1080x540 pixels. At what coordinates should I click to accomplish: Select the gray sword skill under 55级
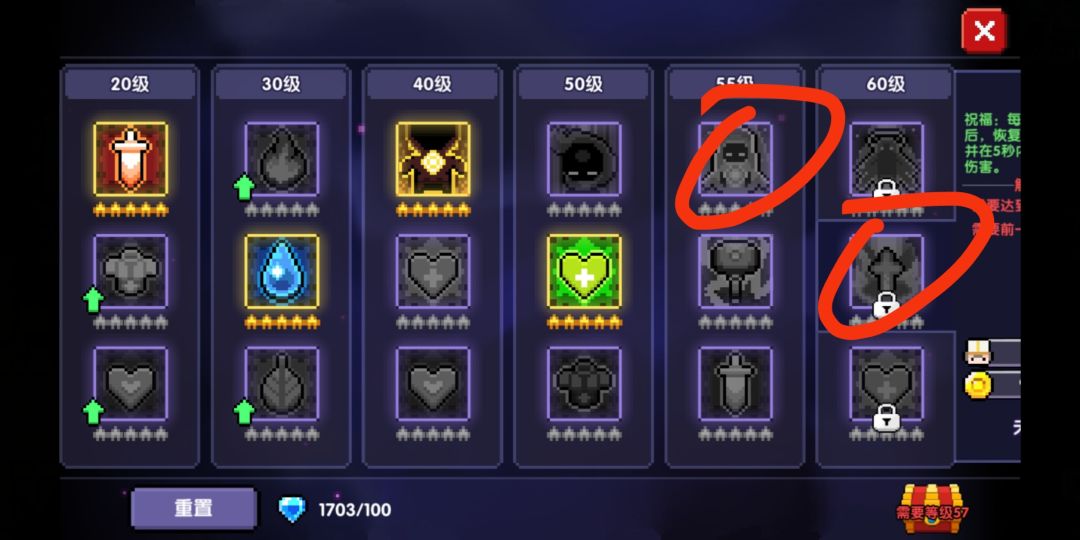coord(735,383)
